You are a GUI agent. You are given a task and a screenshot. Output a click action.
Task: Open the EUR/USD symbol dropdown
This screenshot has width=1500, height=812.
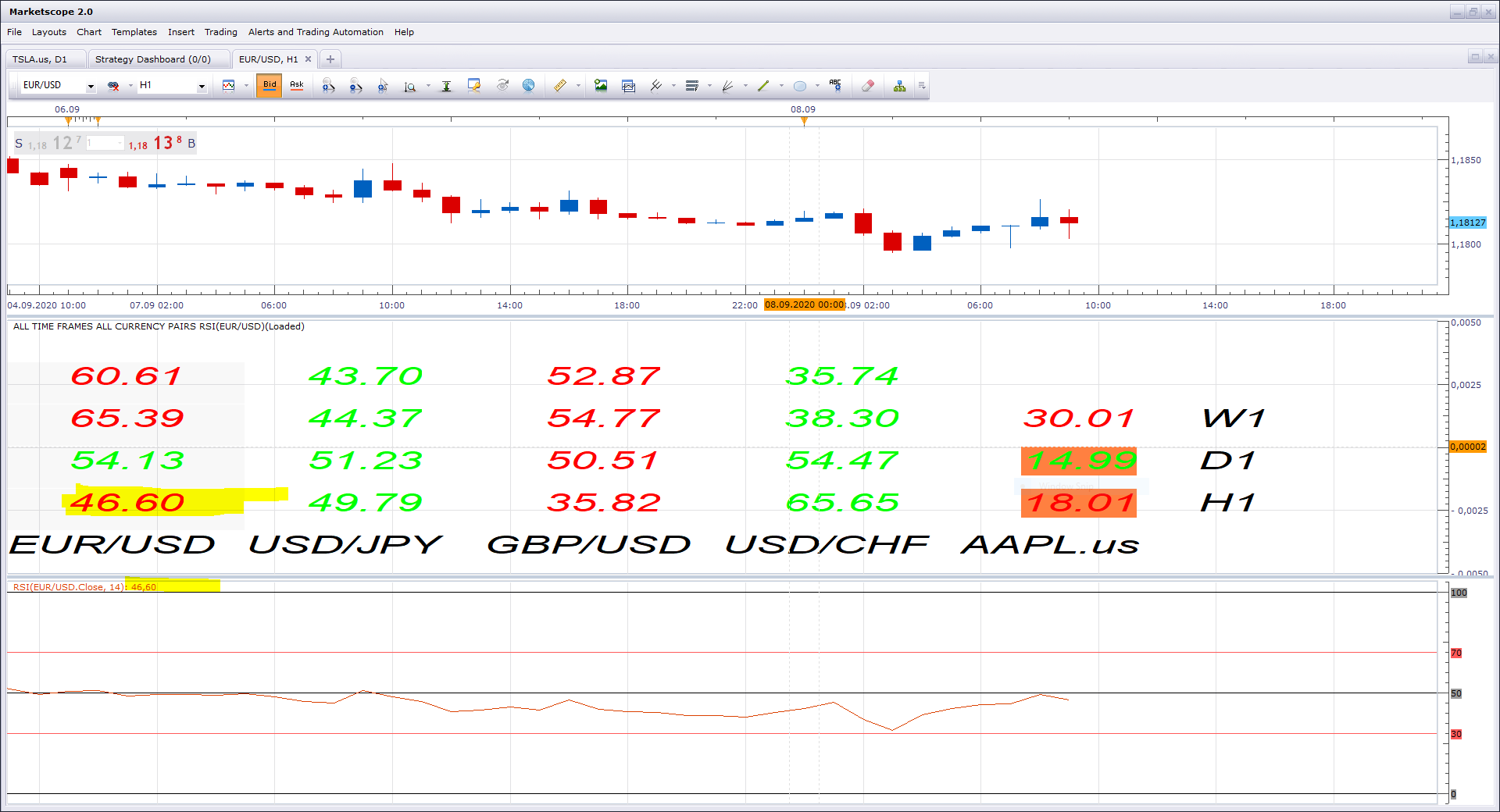pos(91,86)
